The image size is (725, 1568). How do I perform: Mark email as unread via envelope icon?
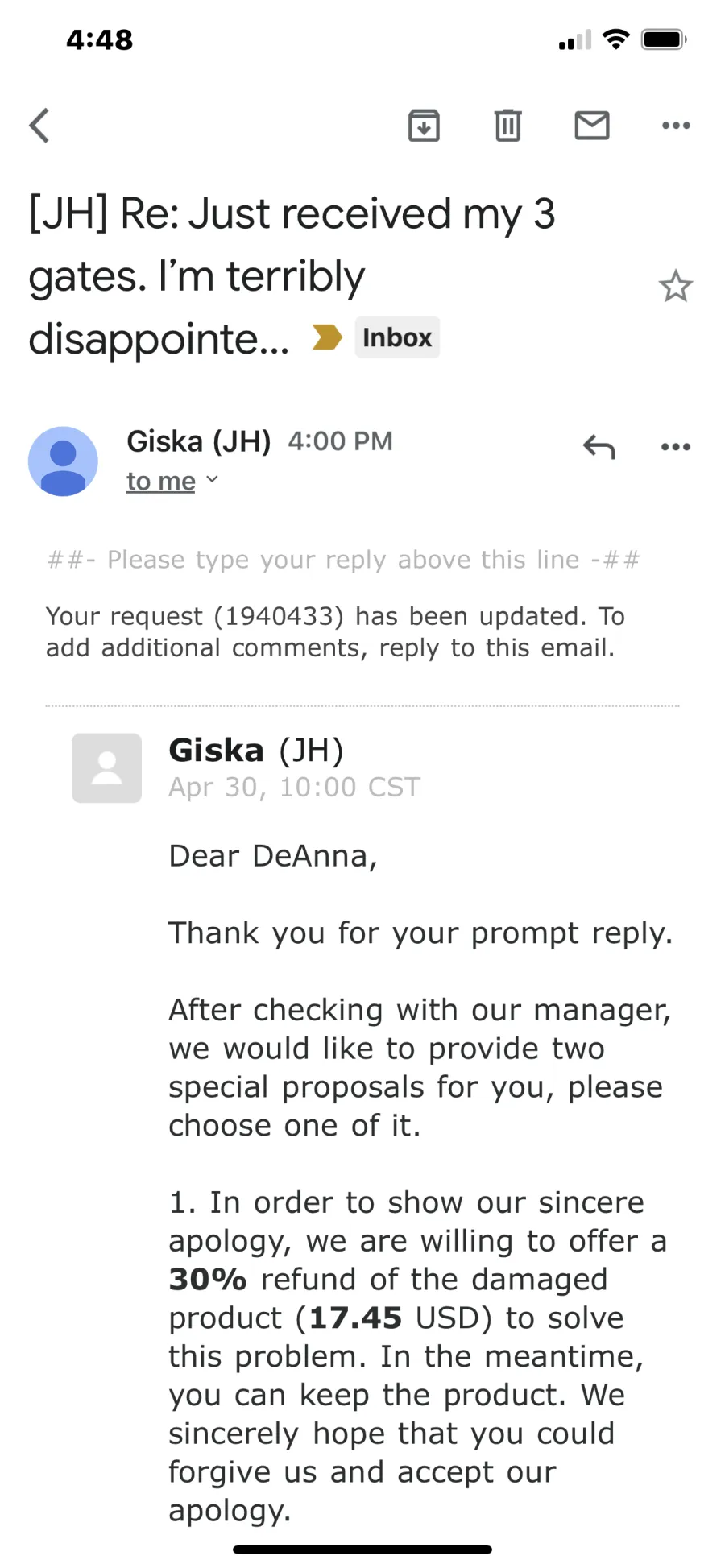(x=592, y=126)
